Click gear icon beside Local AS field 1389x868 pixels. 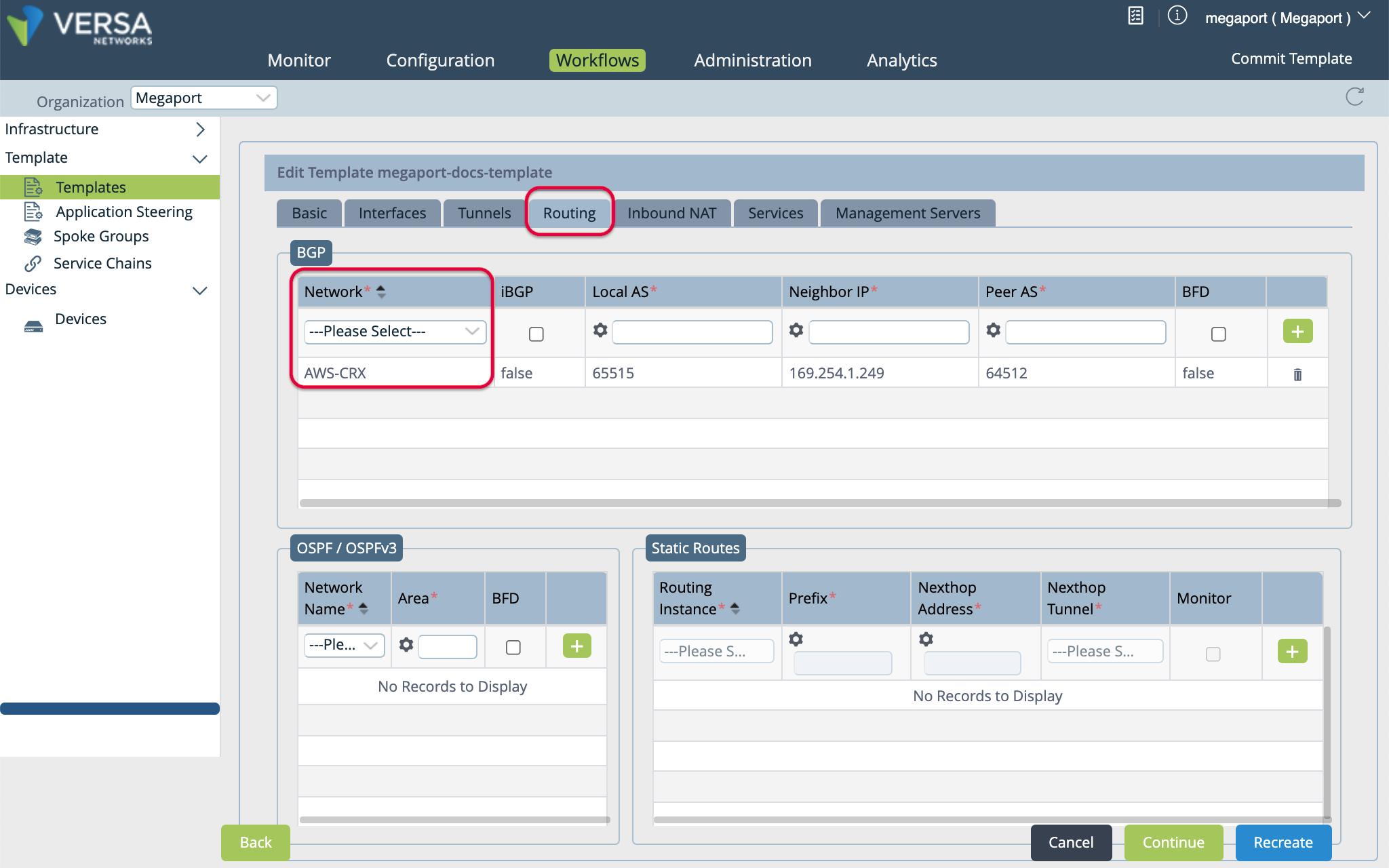pyautogui.click(x=600, y=330)
